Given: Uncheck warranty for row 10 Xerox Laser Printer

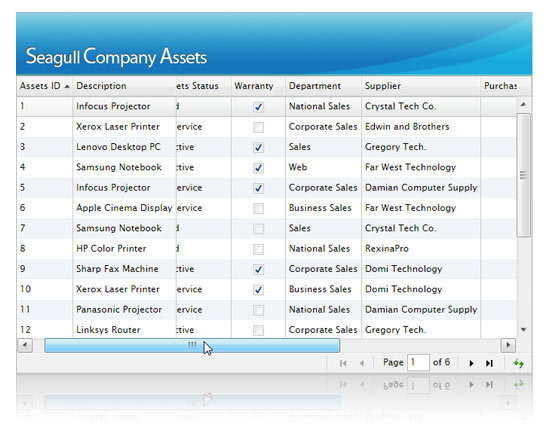Looking at the screenshot, I should pyautogui.click(x=259, y=290).
